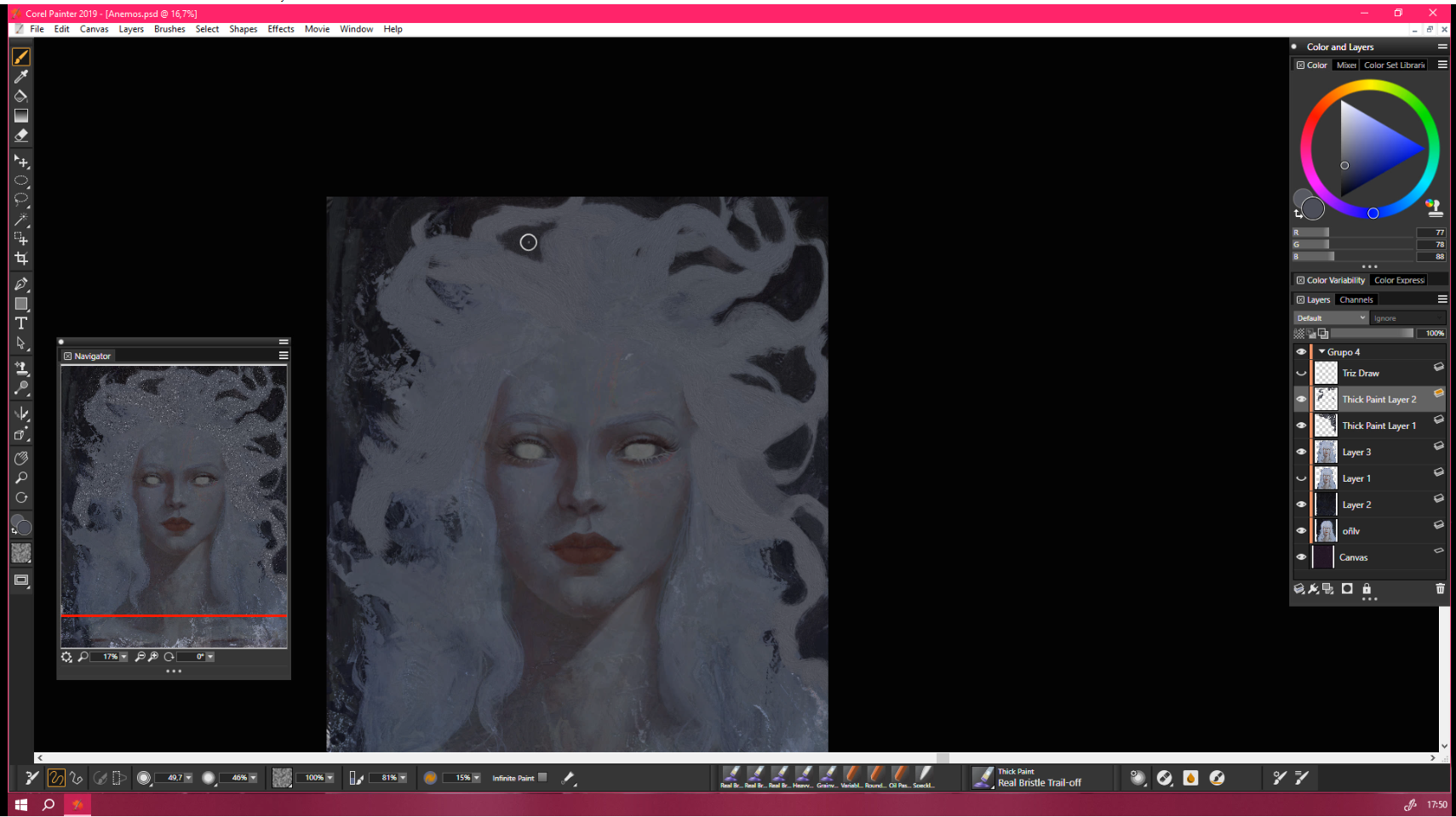Screen dimensions: 1456x817
Task: Select straight line strokes icon
Action: (77, 778)
